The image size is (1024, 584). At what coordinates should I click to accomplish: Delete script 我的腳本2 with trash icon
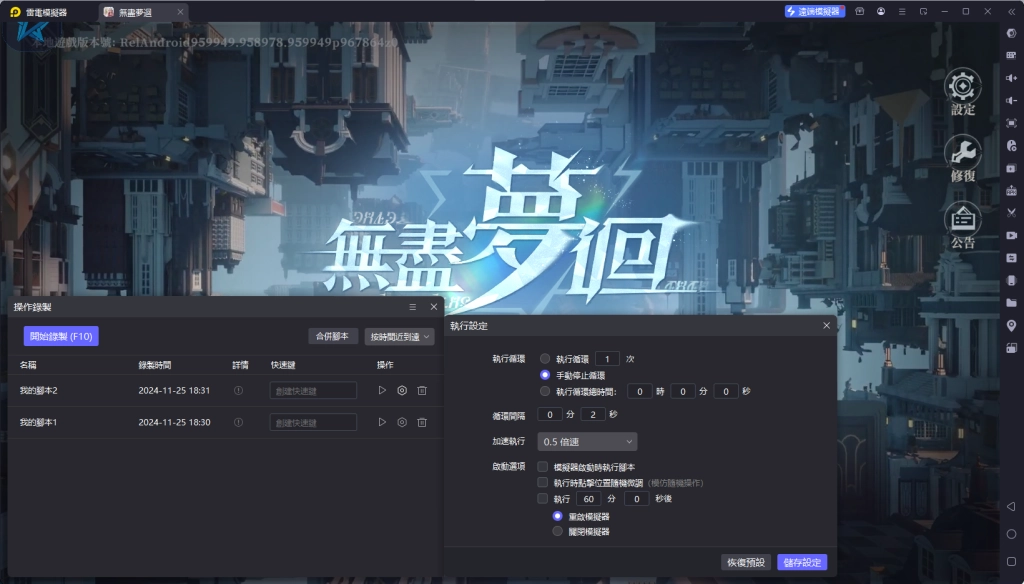(422, 390)
